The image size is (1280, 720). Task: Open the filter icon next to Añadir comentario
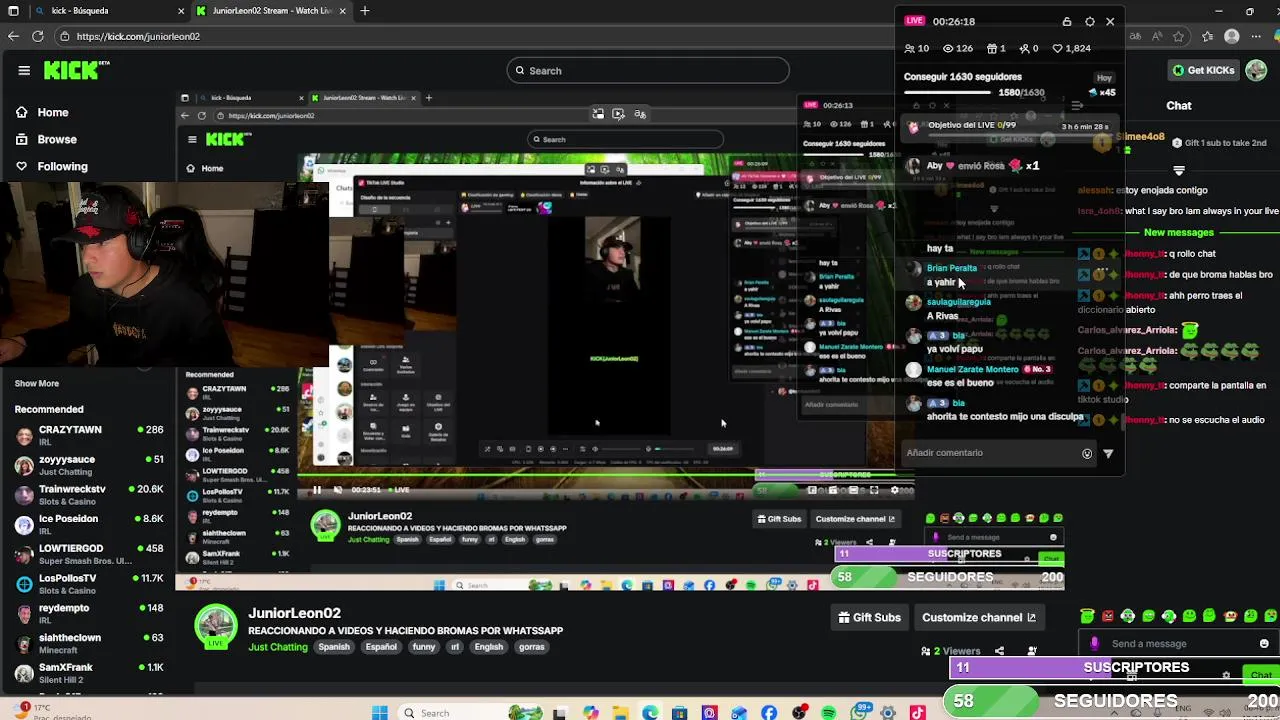point(1108,453)
